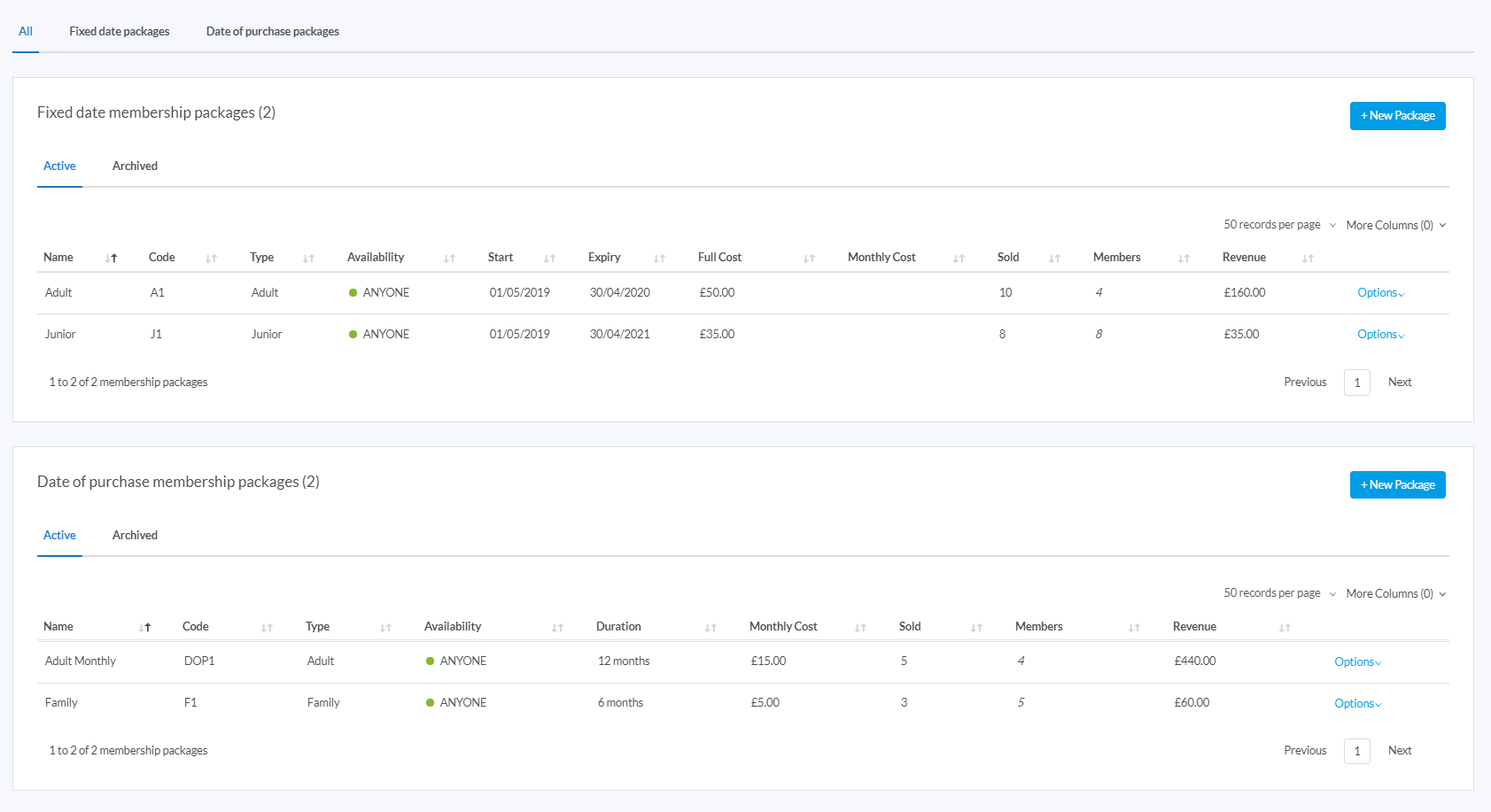Open More Columns dropdown in fixed date section
Image resolution: width=1491 pixels, height=812 pixels.
(1395, 225)
